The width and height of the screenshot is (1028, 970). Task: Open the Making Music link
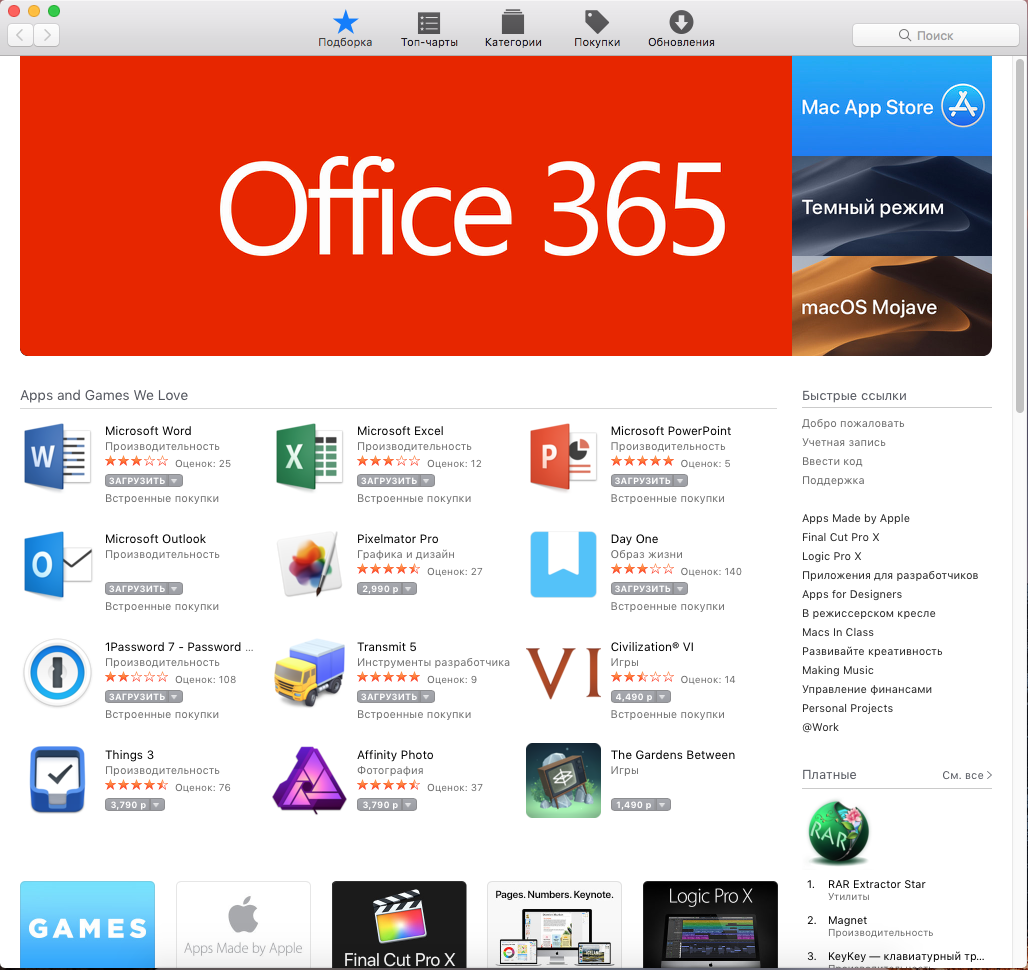tap(837, 670)
